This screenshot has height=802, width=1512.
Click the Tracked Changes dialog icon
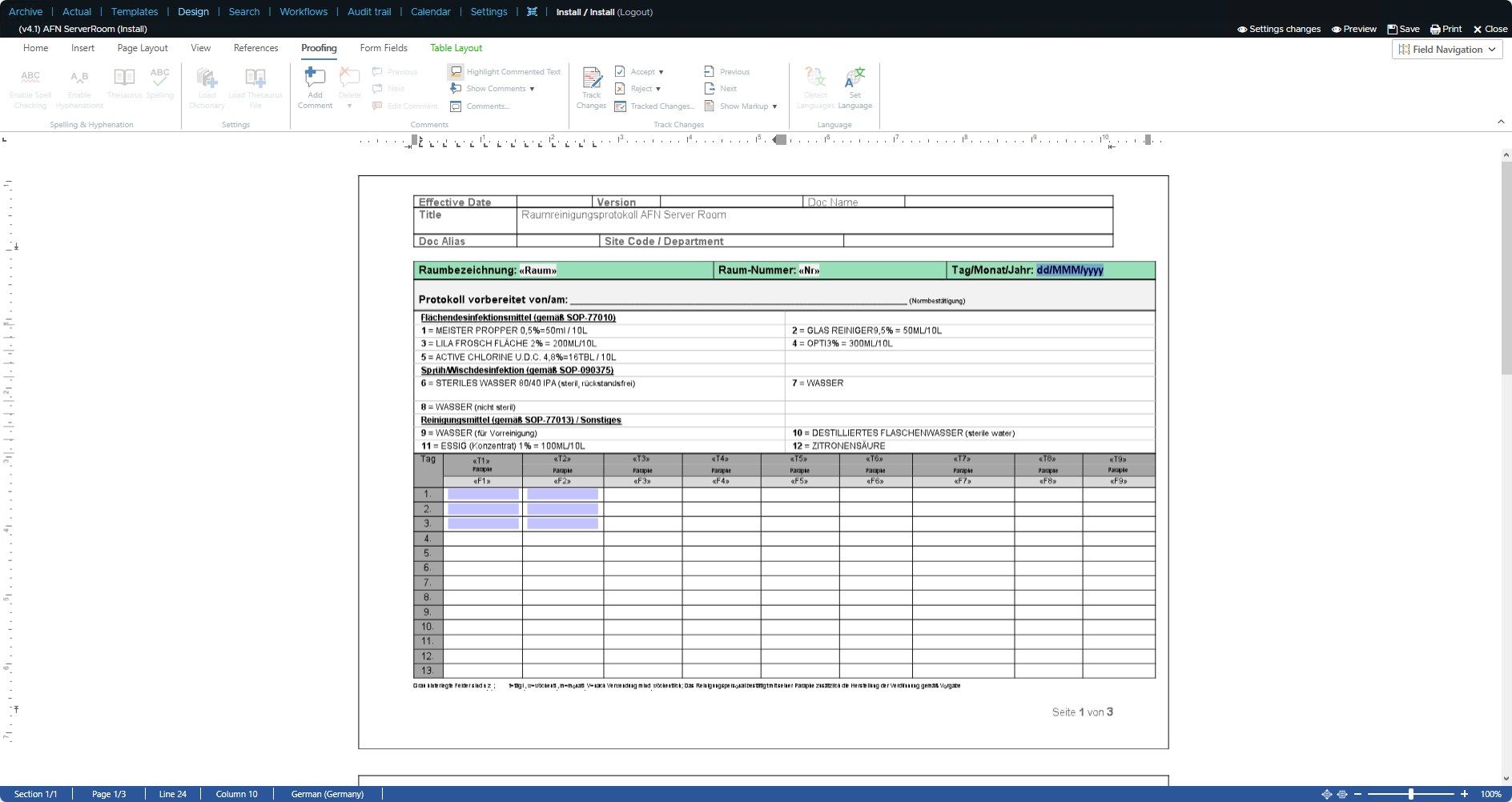(x=620, y=106)
